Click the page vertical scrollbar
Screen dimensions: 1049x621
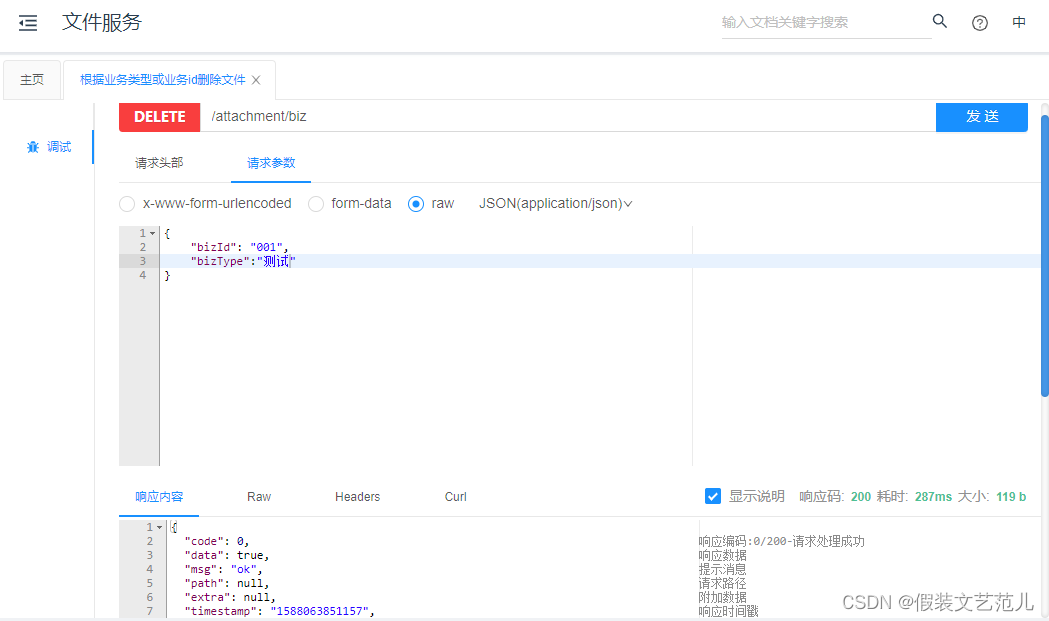click(1044, 256)
